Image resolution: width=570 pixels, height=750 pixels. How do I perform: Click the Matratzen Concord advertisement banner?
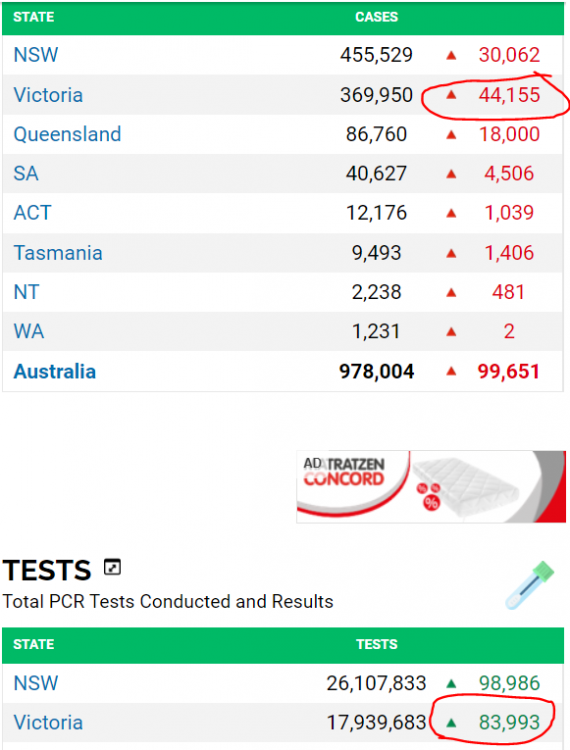(x=431, y=486)
